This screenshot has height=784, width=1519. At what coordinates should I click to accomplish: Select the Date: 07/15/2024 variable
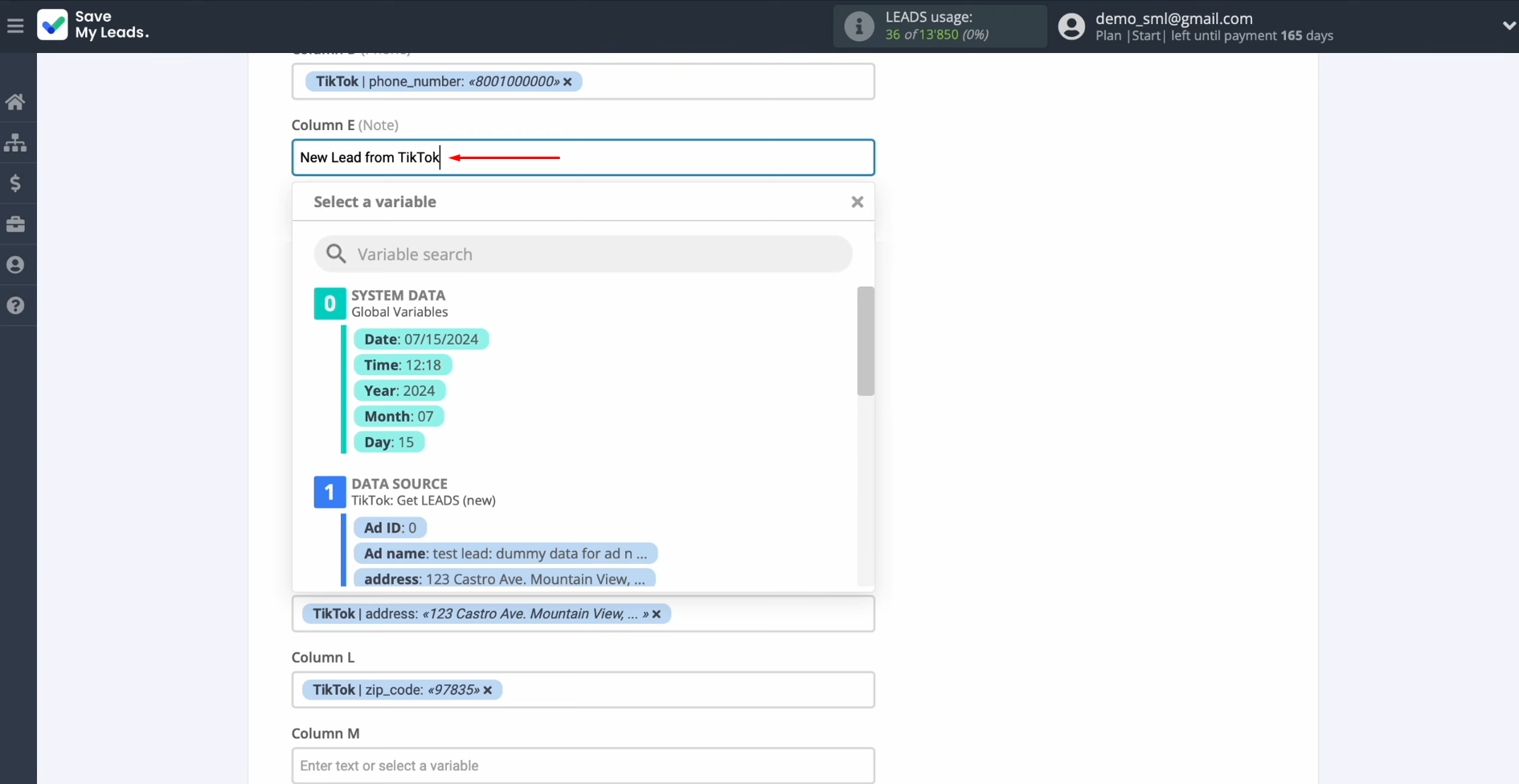coord(421,339)
